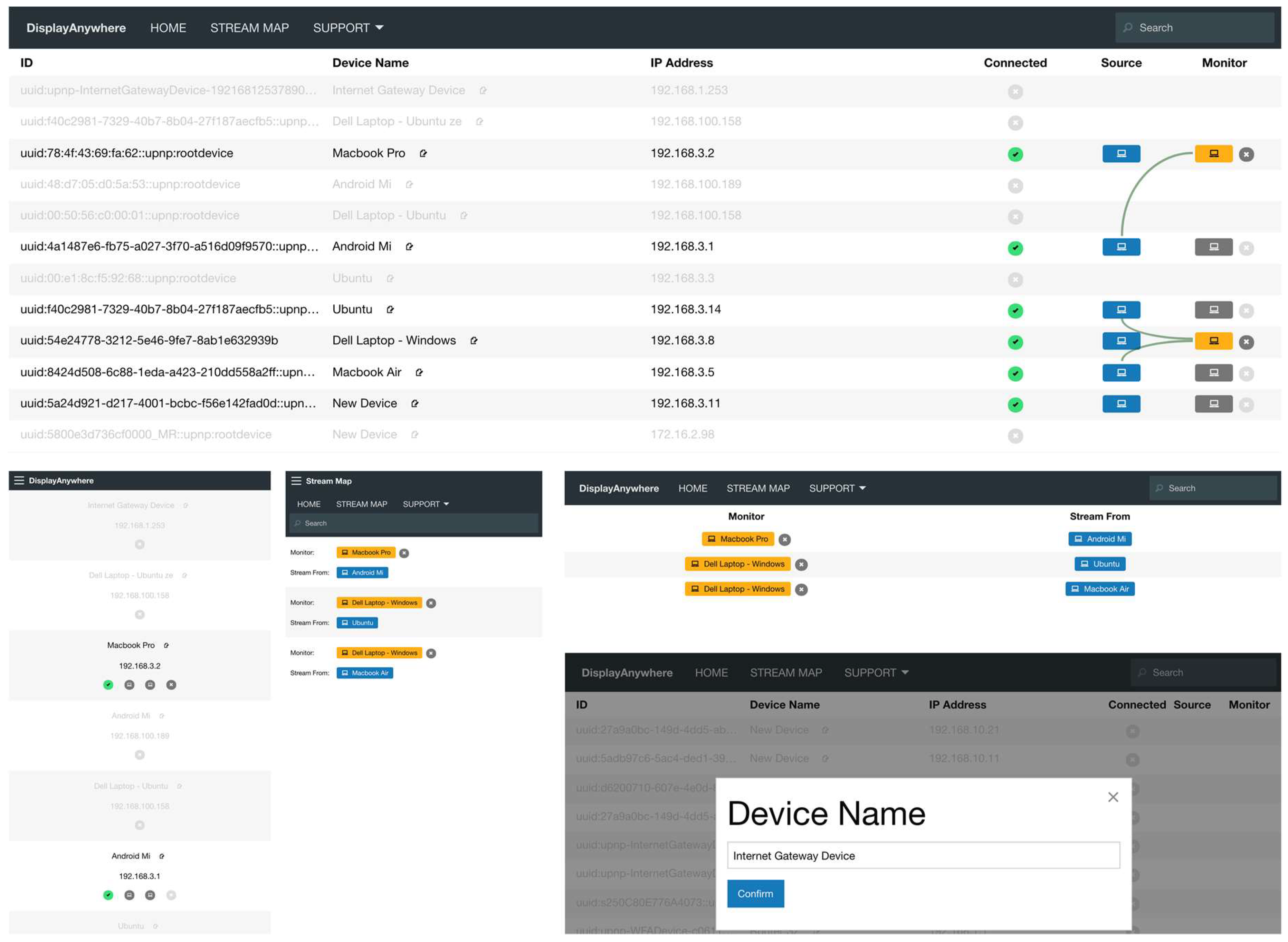Screen dimensions: 1288x942
Task: Click Confirm in Device Name dialog
Action: pos(755,894)
